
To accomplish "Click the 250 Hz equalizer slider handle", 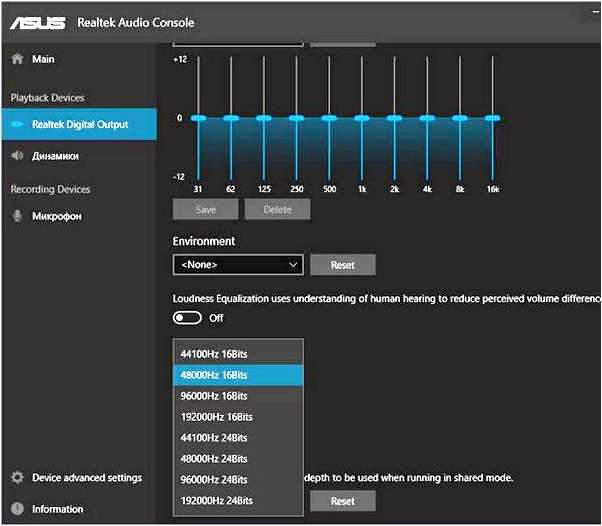I will click(x=296, y=118).
